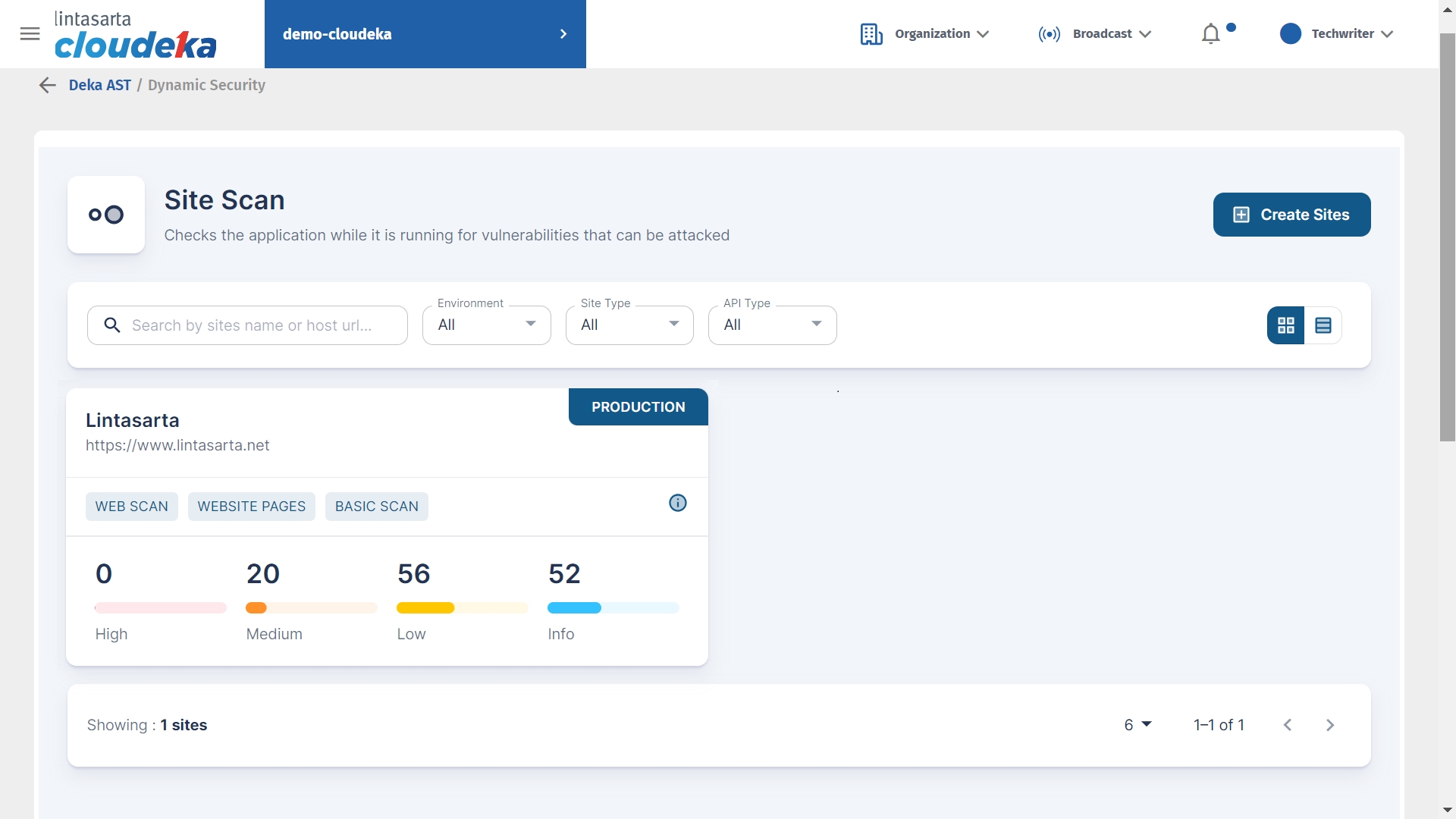
Task: Click the Site Scan logo icon
Action: (x=106, y=215)
